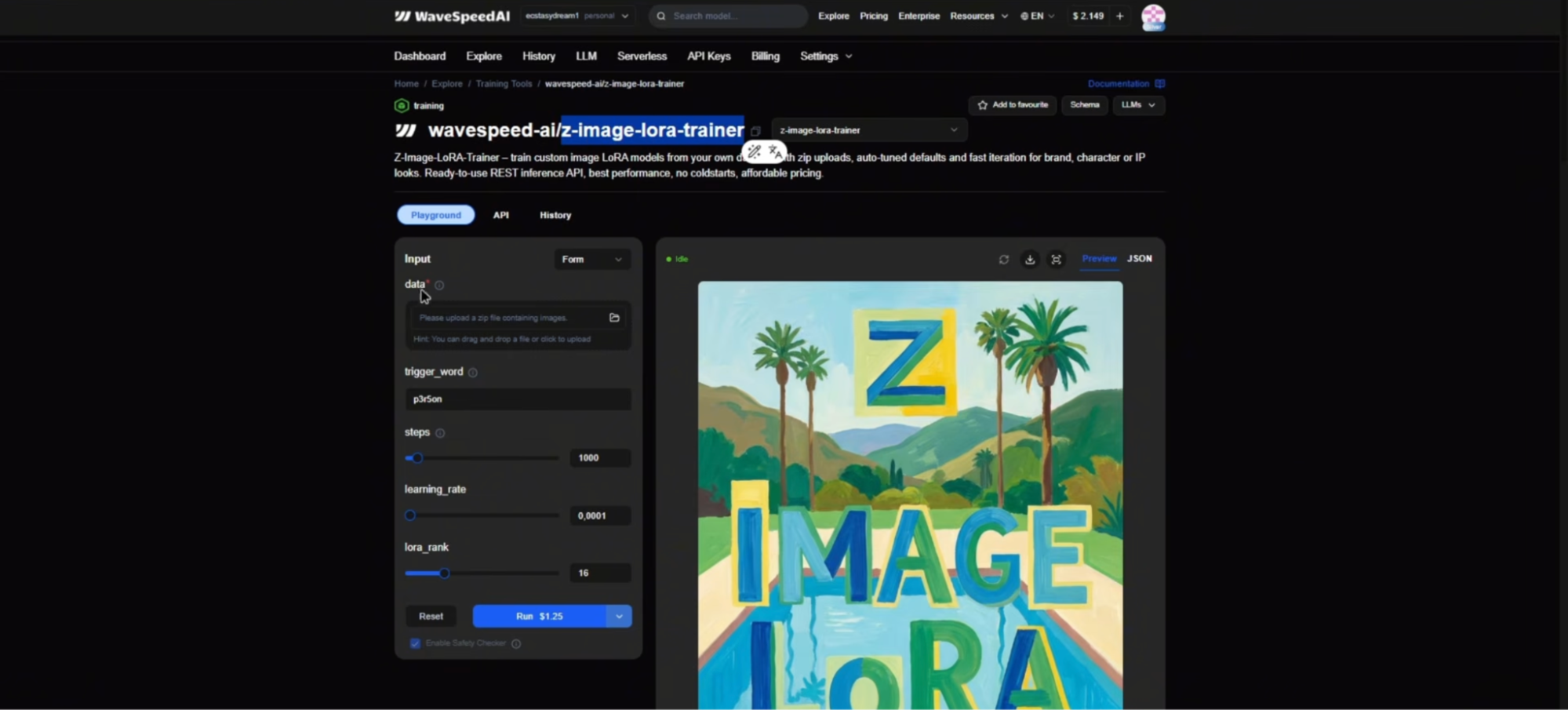The image size is (1568, 710).
Task: Open the Dashboard nav item
Action: 420,56
